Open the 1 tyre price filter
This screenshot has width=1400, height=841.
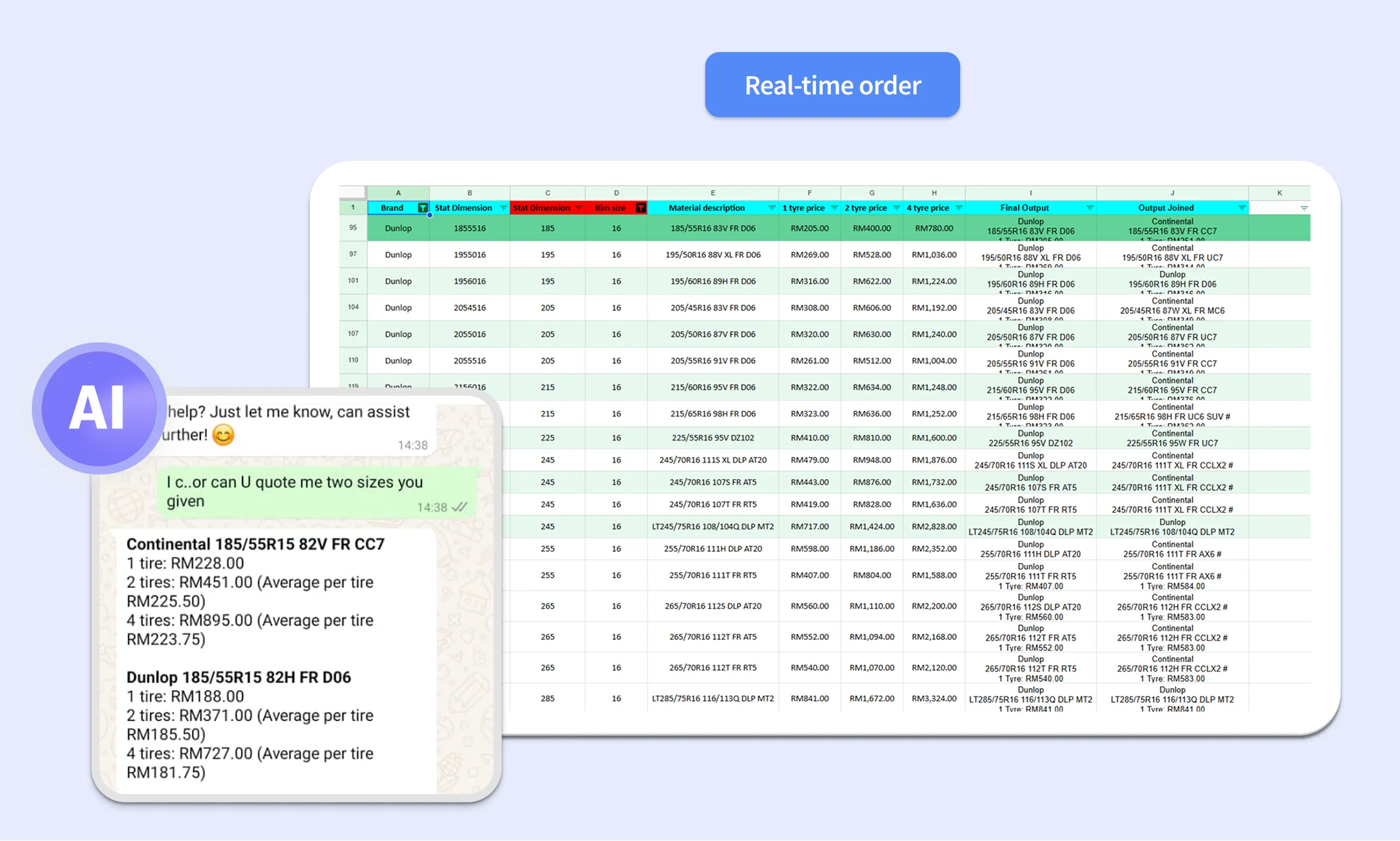(x=834, y=208)
